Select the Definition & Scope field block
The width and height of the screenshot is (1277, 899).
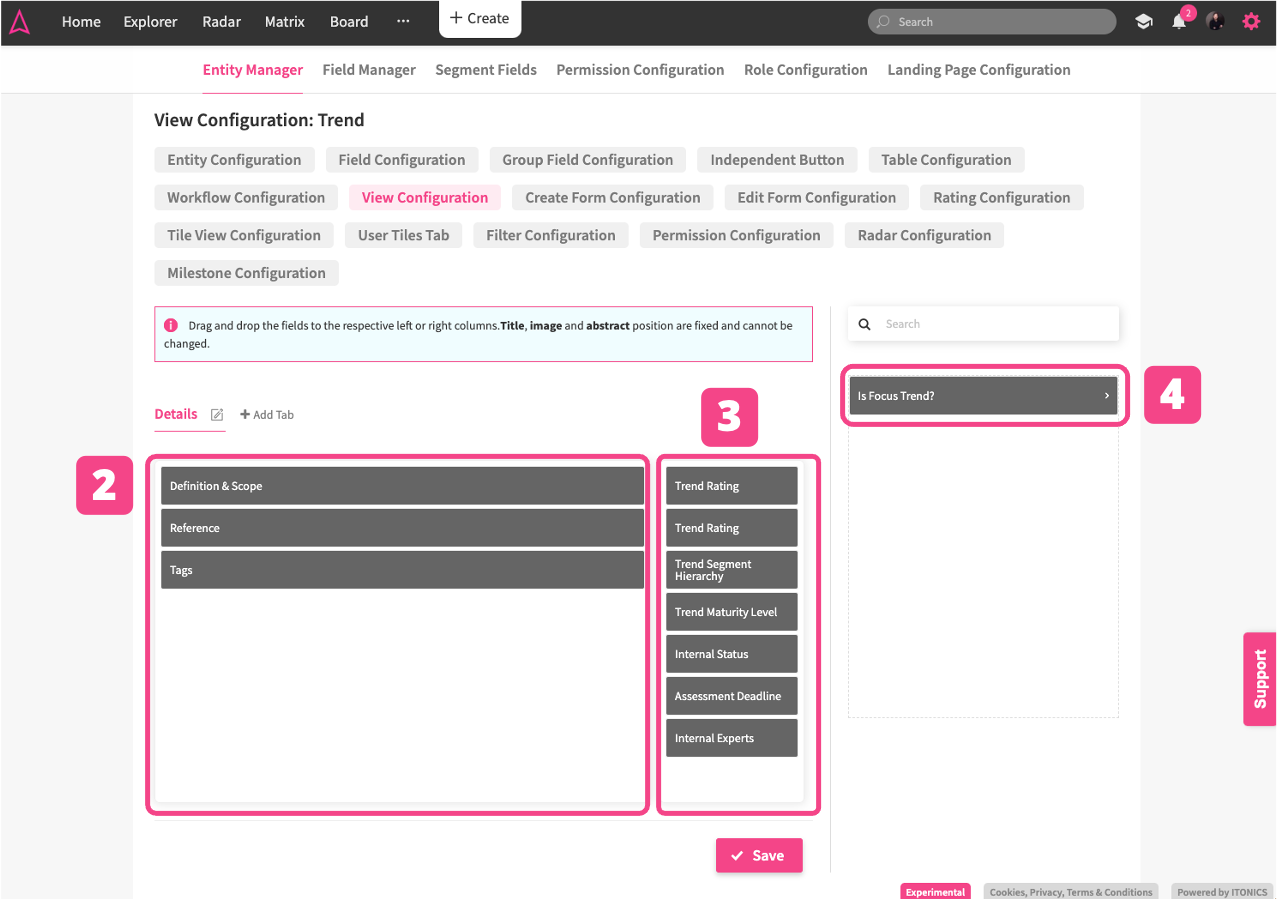(x=402, y=486)
